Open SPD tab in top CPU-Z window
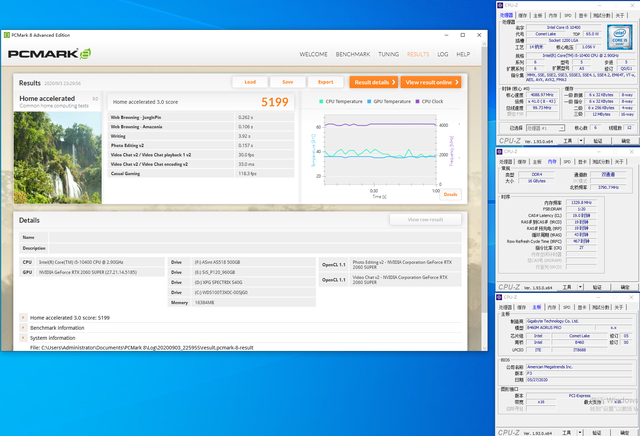Image resolution: width=640 pixels, height=436 pixels. 567,16
